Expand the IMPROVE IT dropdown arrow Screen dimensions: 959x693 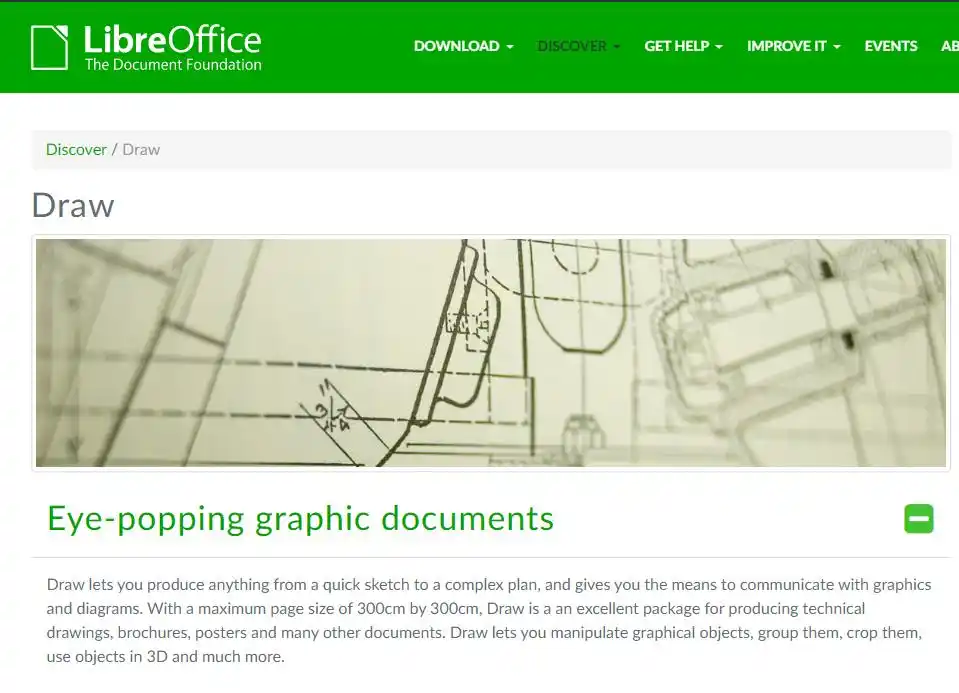pyautogui.click(x=837, y=47)
